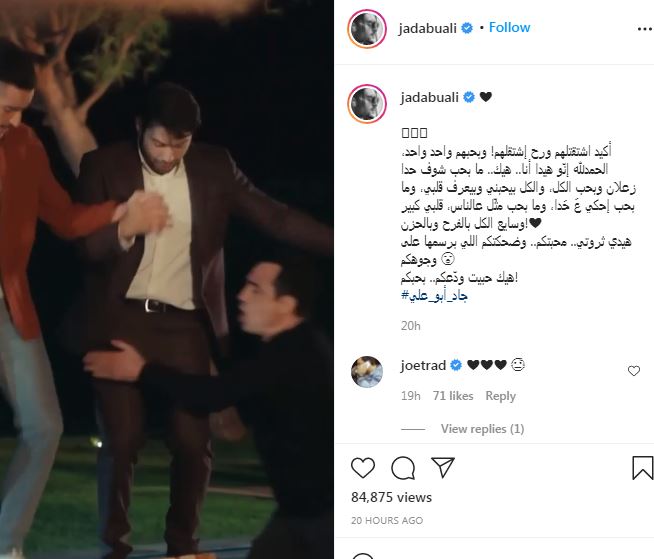Open jadabuali's profile picture in header

click(367, 29)
